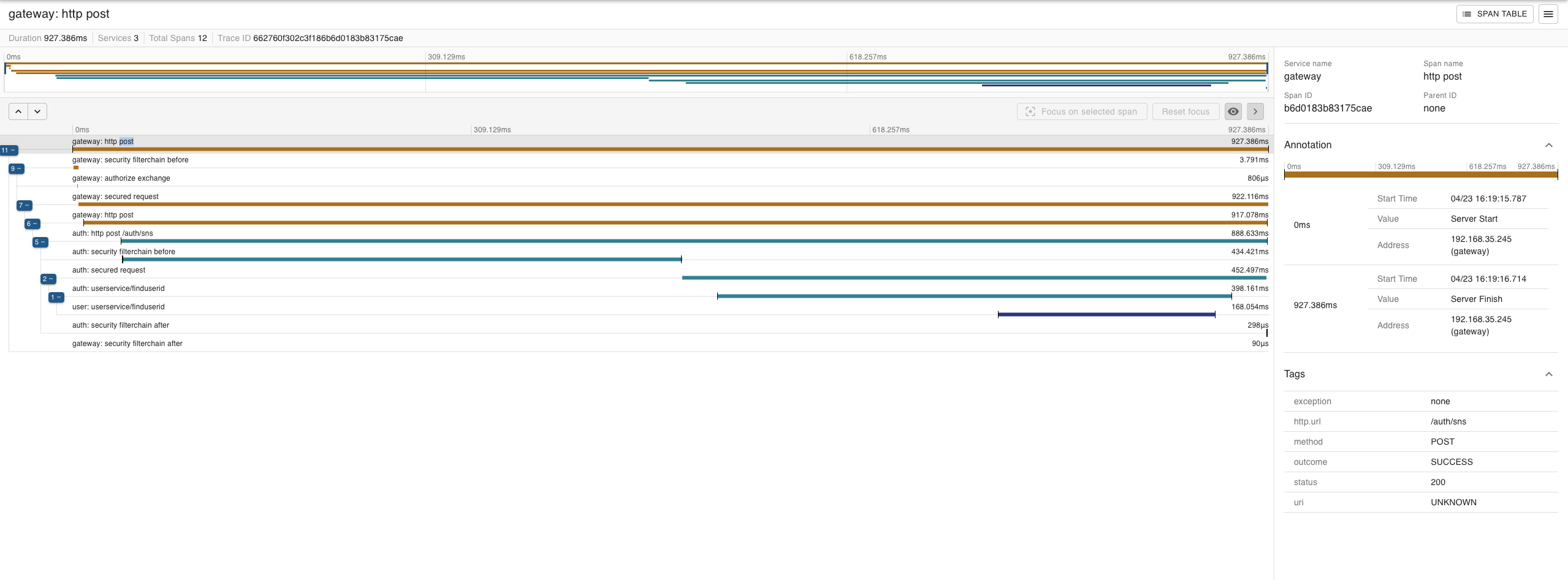Collapse the Tags section chevron
Image resolution: width=1568 pixels, height=580 pixels.
(1548, 374)
